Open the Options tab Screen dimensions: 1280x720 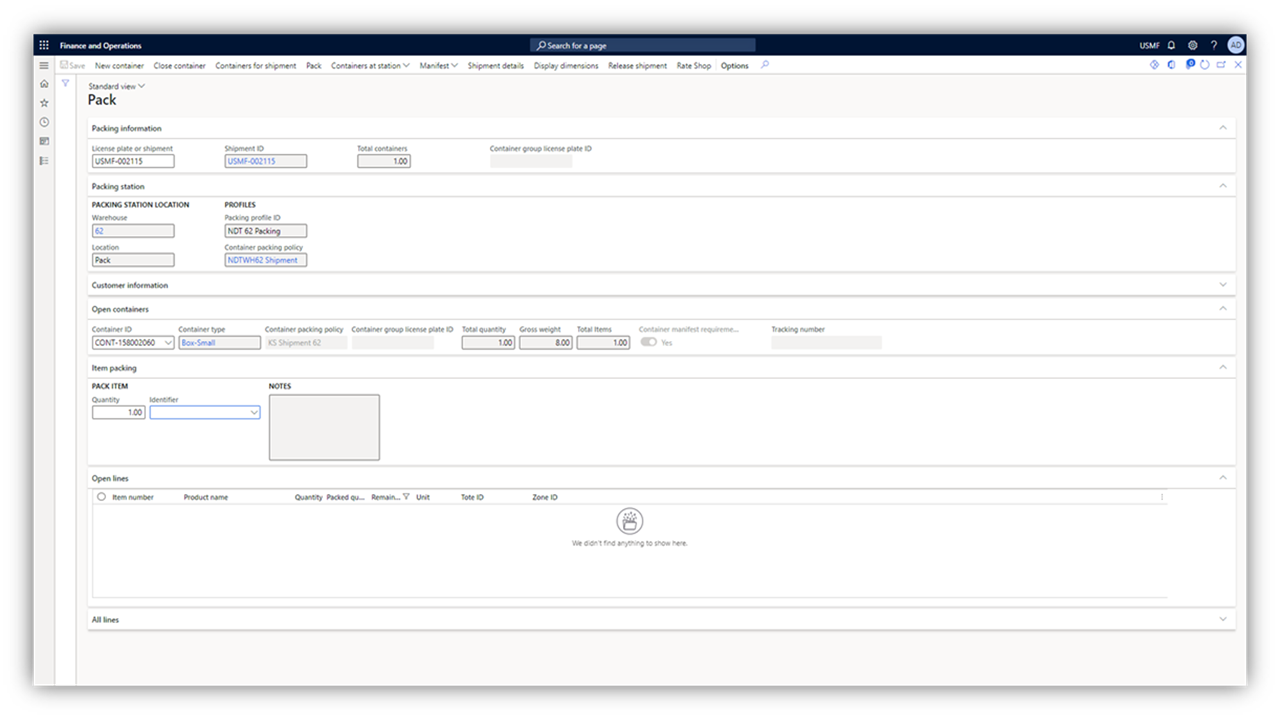point(735,66)
